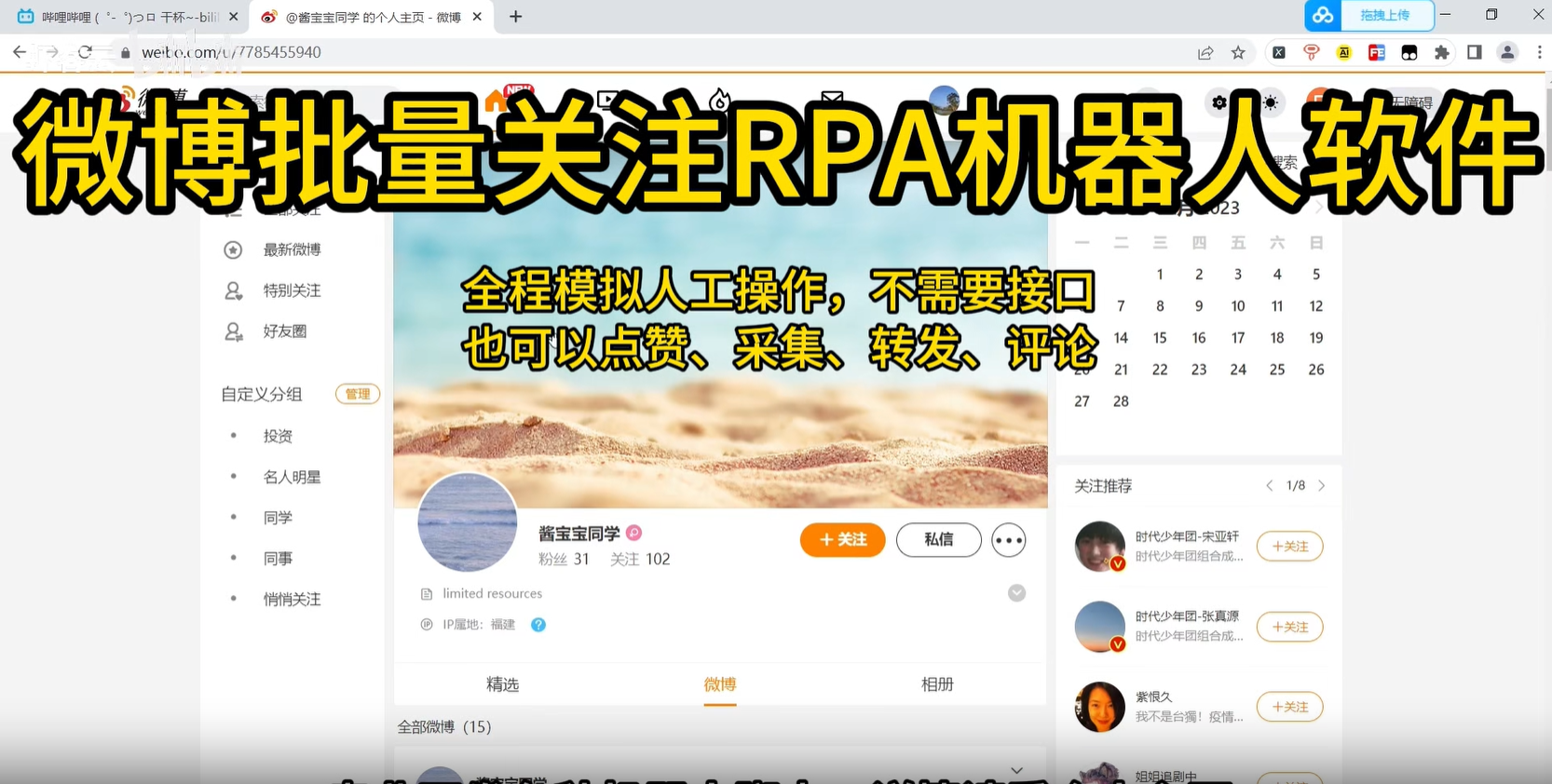The image size is (1552, 784).
Task: Open 最新微博 in sidebar
Action: [x=292, y=250]
